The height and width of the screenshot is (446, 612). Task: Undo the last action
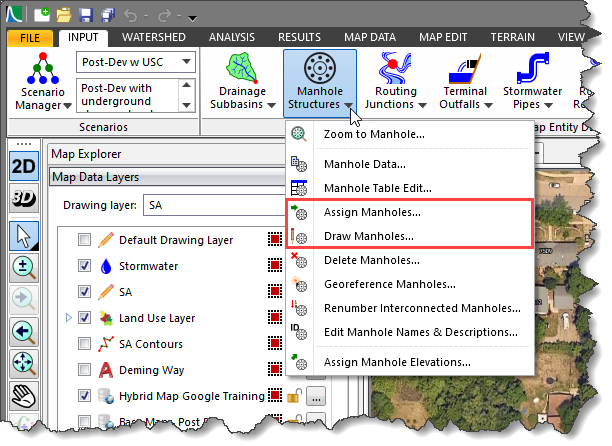tap(130, 16)
